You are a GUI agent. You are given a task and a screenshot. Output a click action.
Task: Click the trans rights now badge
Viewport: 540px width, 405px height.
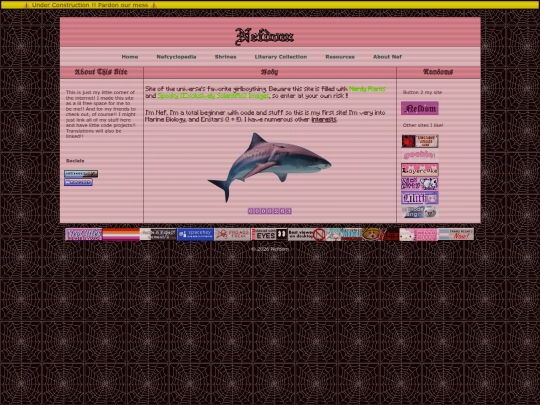click(456, 234)
